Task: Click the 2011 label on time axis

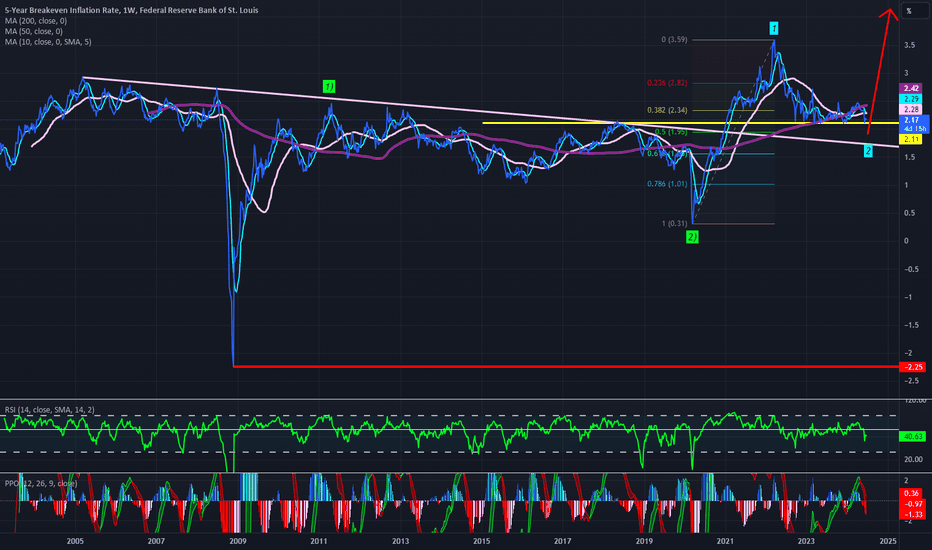Action: click(x=319, y=541)
